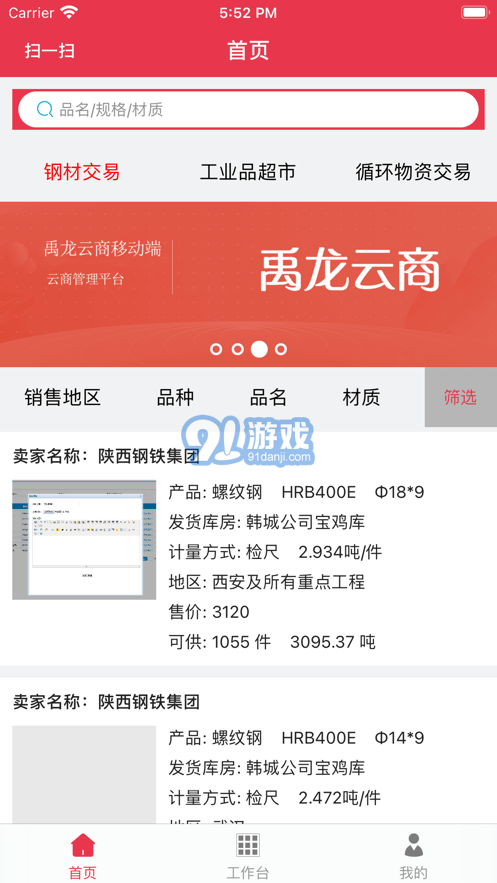Select the third banner page dot

click(259, 349)
